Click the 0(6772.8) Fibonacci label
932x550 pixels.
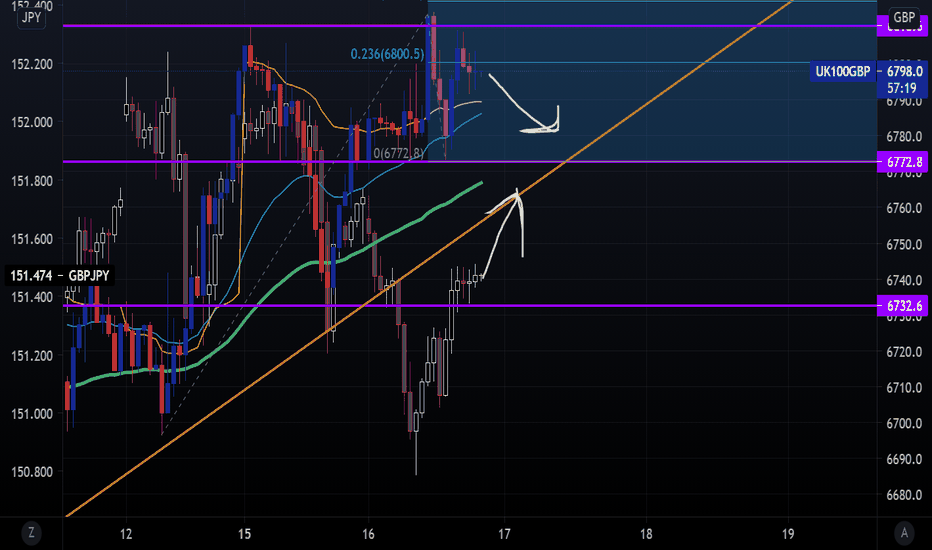pos(399,153)
